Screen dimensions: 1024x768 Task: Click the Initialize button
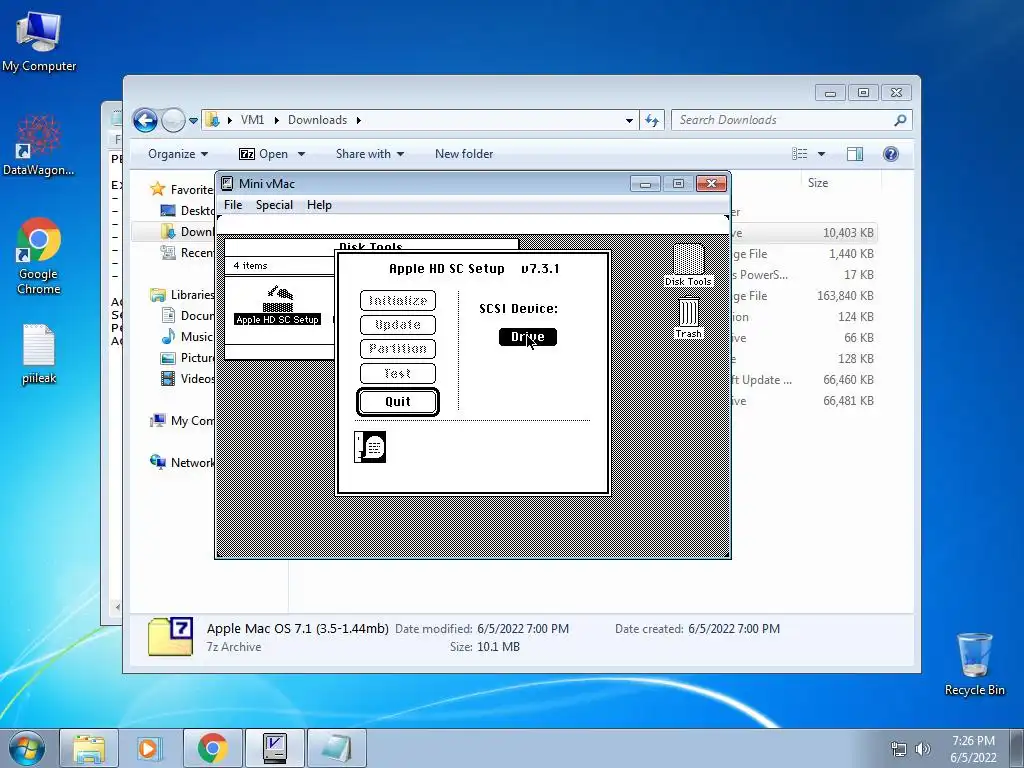pyautogui.click(x=398, y=300)
